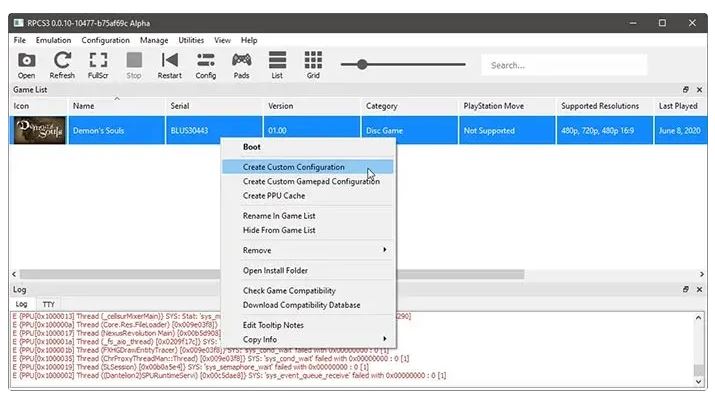
Task: Sort by the Name column header
Action: coord(116,106)
